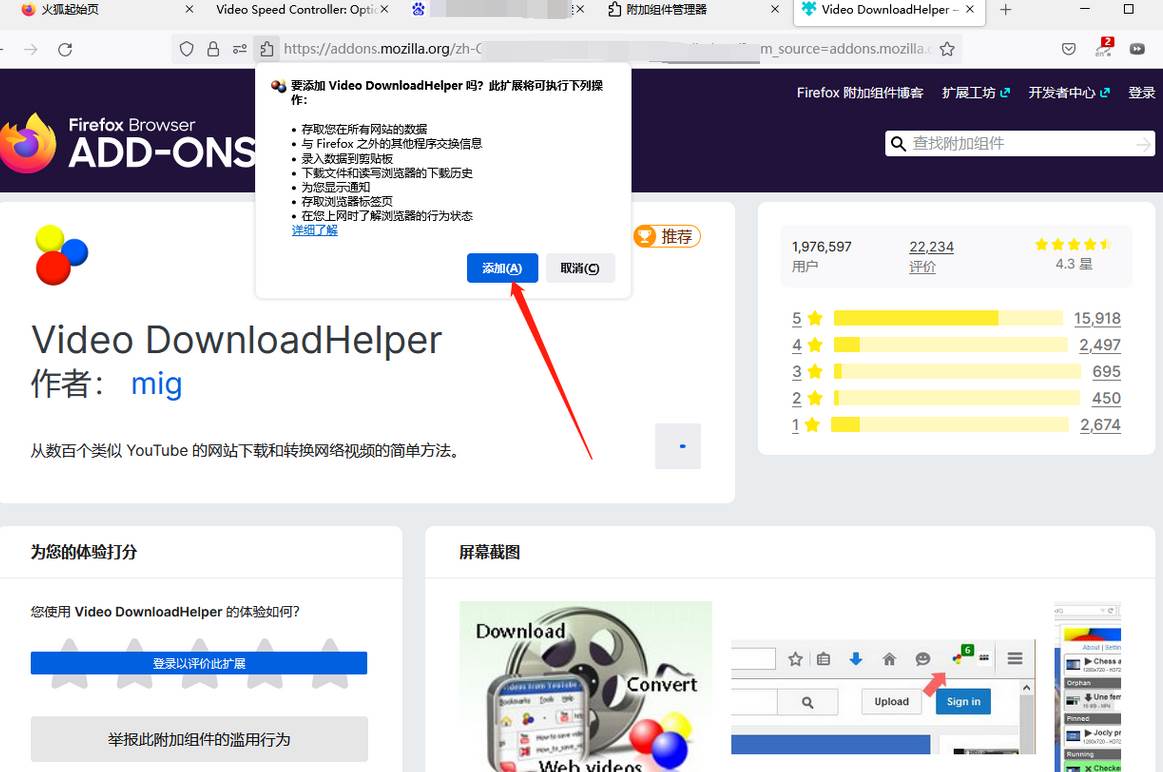Click 取消(C) to cancel installation
The image size is (1163, 772).
[580, 268]
